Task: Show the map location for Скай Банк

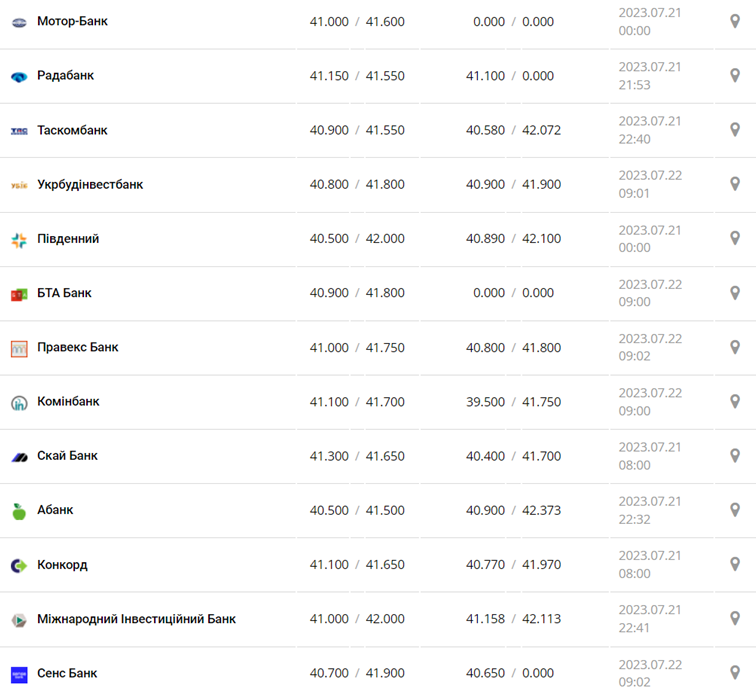Action: pos(735,455)
